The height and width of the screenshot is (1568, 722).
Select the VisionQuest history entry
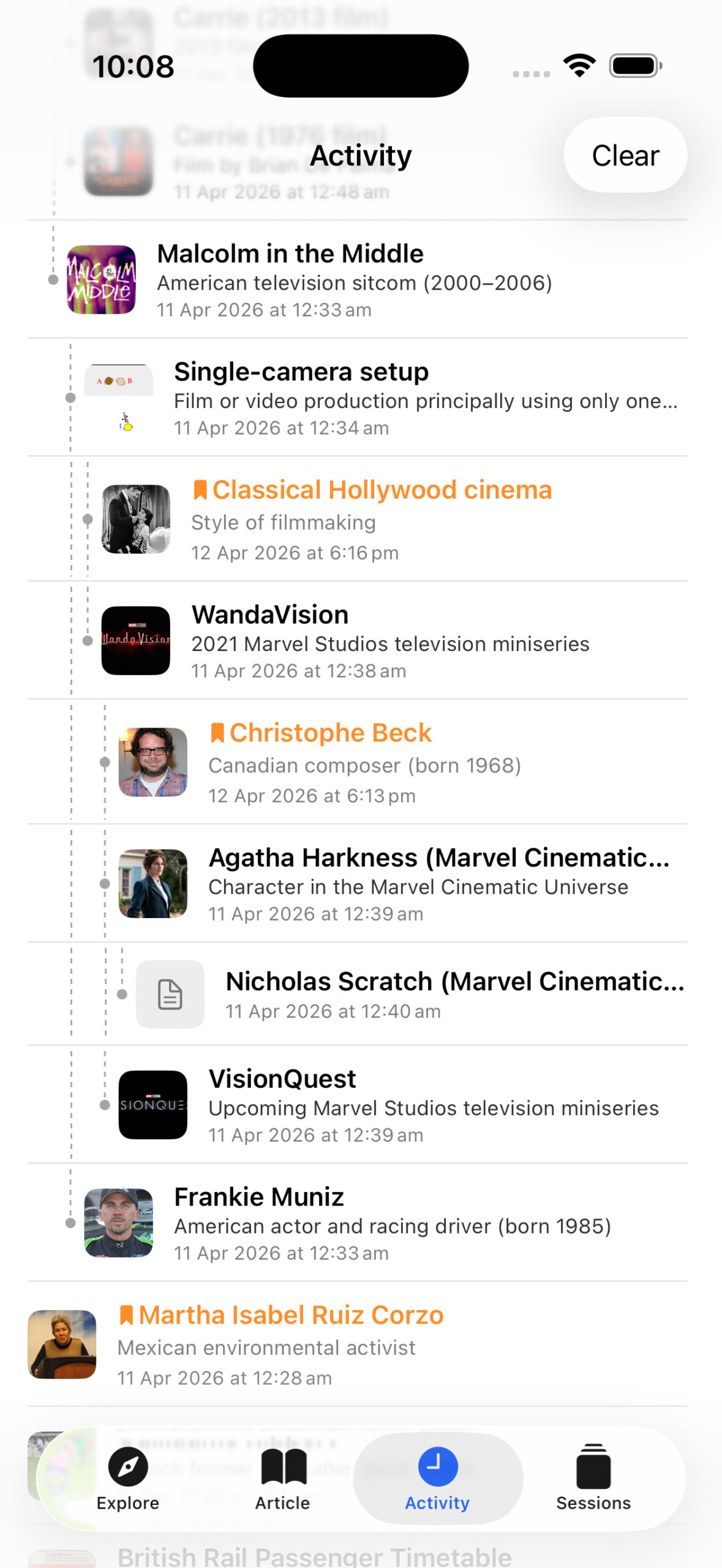[282, 1079]
